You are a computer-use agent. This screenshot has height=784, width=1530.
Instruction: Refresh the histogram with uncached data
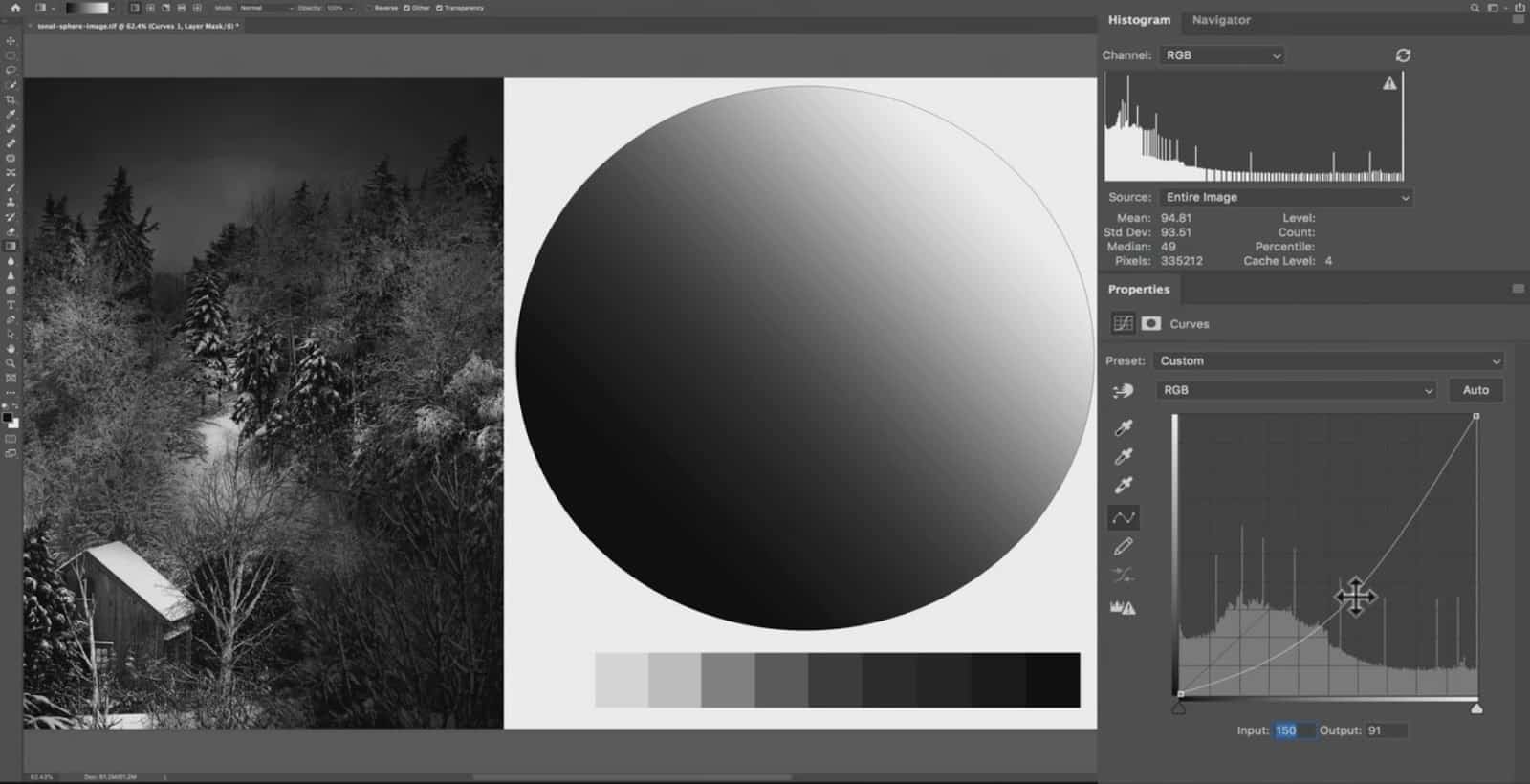click(x=1403, y=55)
